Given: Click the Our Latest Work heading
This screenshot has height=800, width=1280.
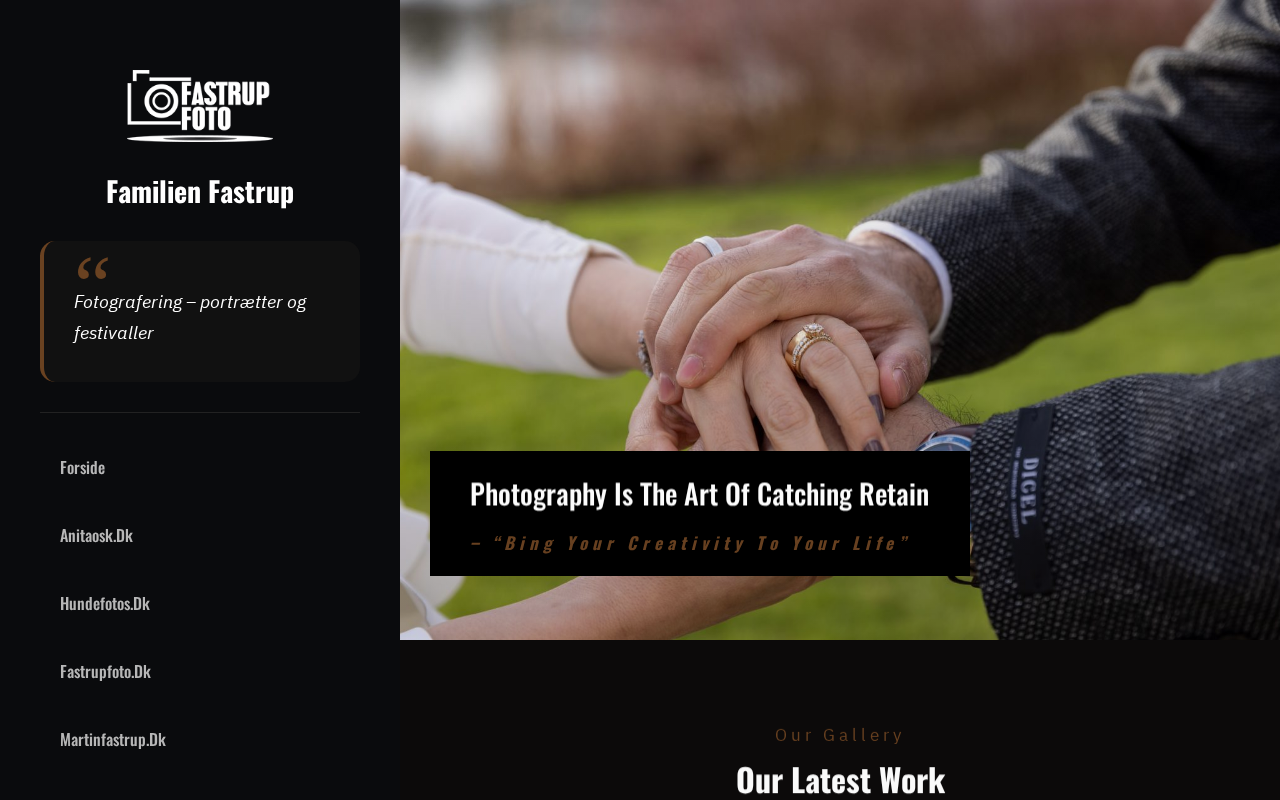Looking at the screenshot, I should point(840,779).
